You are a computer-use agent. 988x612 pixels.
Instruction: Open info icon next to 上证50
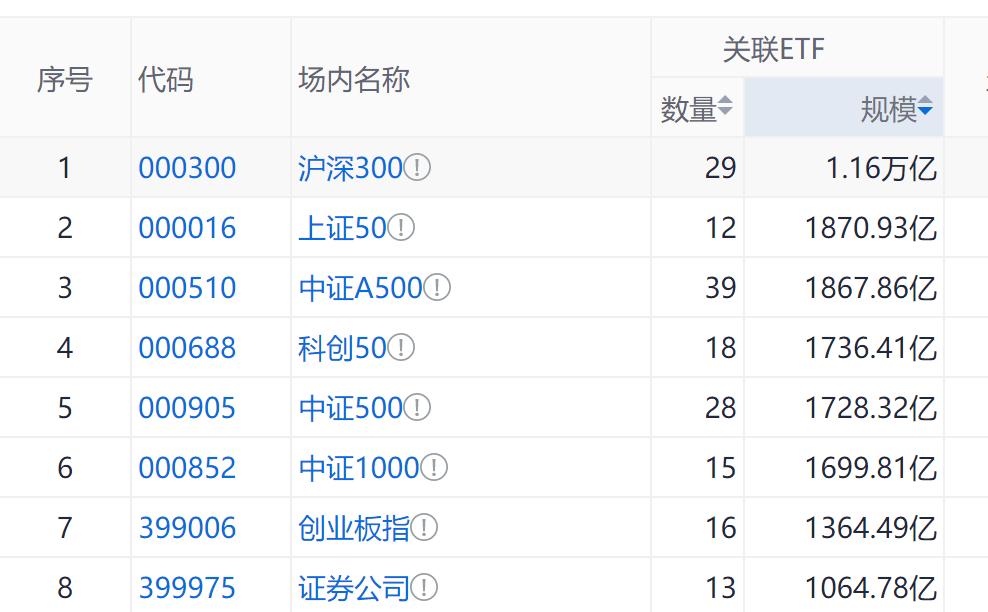click(401, 228)
